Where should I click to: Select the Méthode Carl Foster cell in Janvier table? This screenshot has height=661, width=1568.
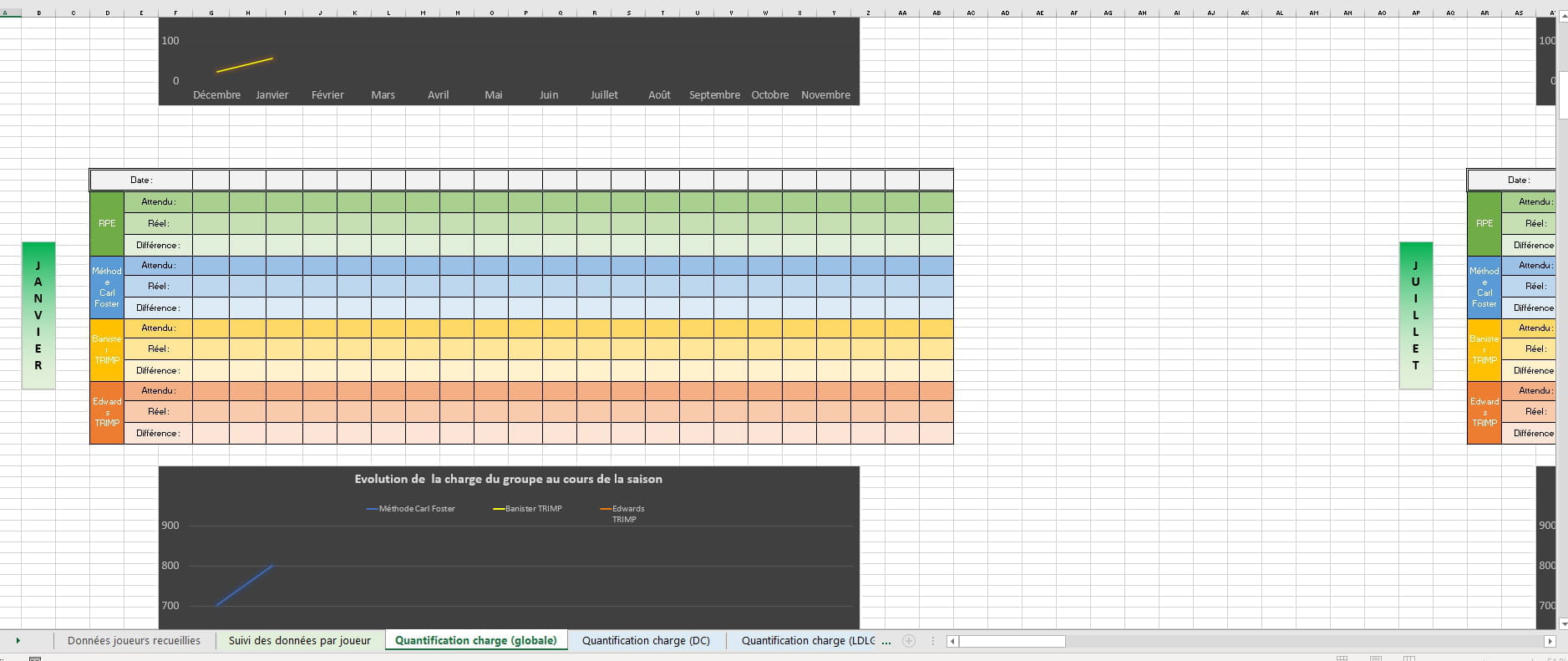pyautogui.click(x=107, y=287)
